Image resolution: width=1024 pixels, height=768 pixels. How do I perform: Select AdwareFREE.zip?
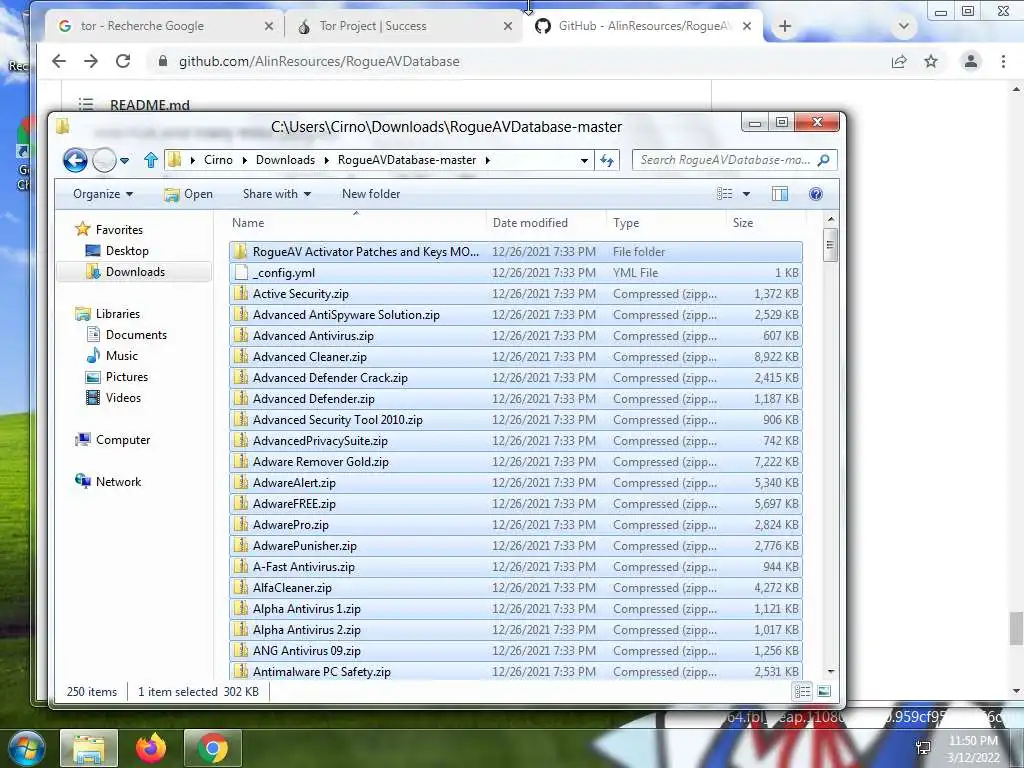tap(516, 504)
